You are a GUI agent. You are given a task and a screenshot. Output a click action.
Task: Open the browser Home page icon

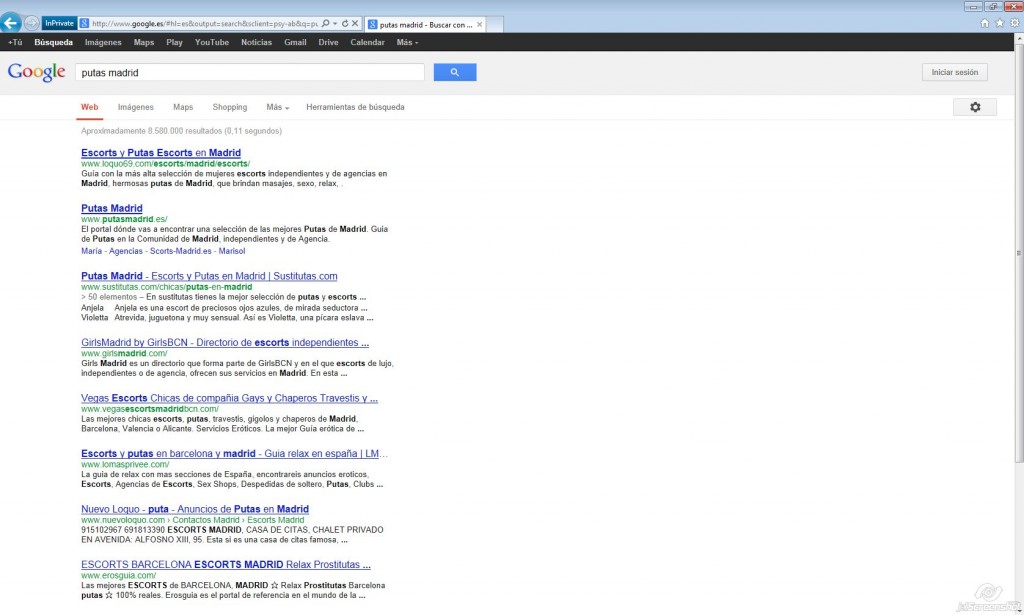tap(985, 23)
